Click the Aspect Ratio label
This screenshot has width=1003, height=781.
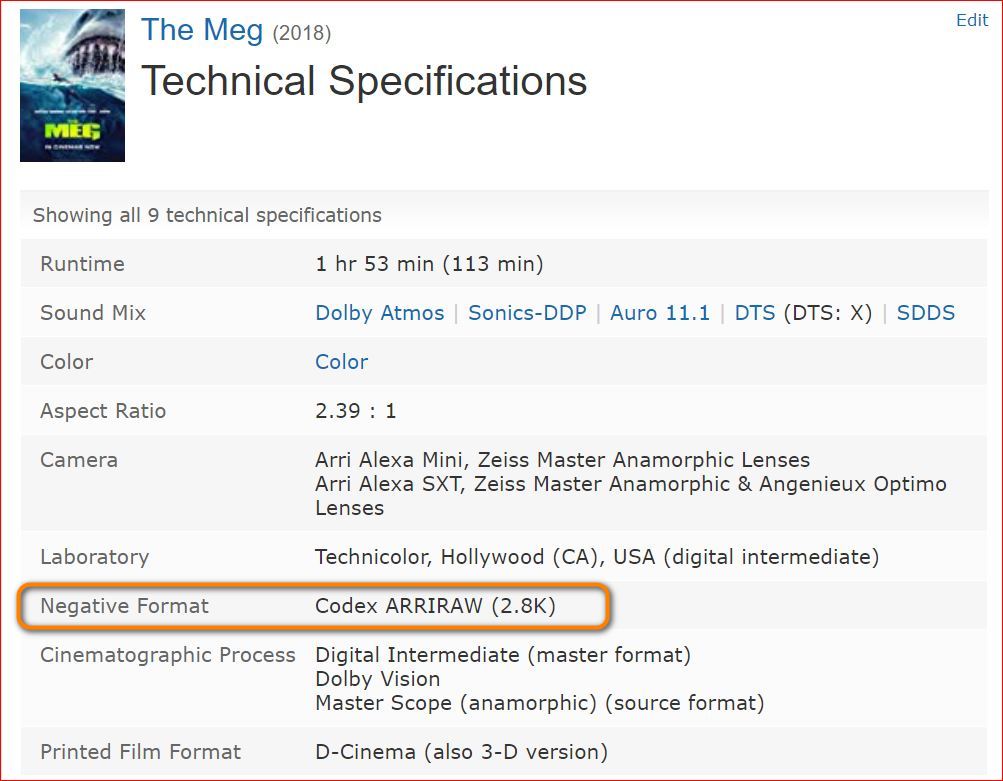(x=103, y=411)
